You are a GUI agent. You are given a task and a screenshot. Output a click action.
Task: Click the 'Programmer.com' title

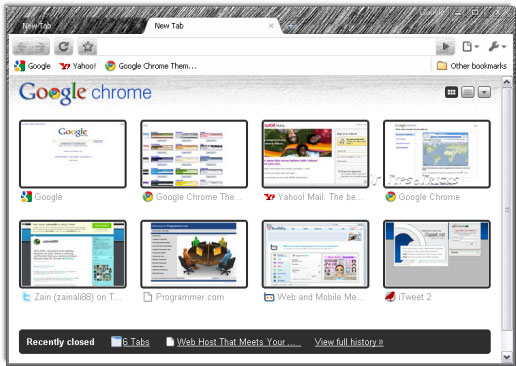(x=190, y=297)
